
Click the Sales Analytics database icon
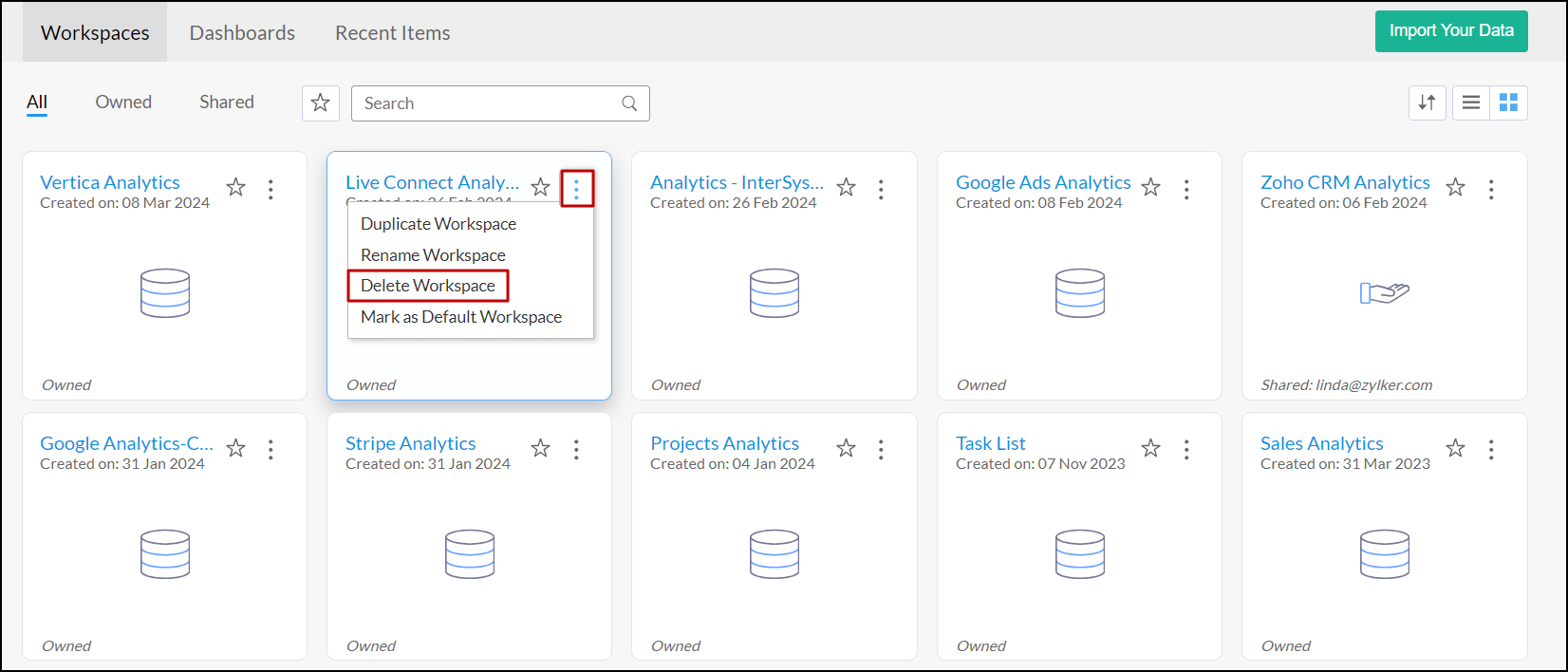(x=1384, y=553)
